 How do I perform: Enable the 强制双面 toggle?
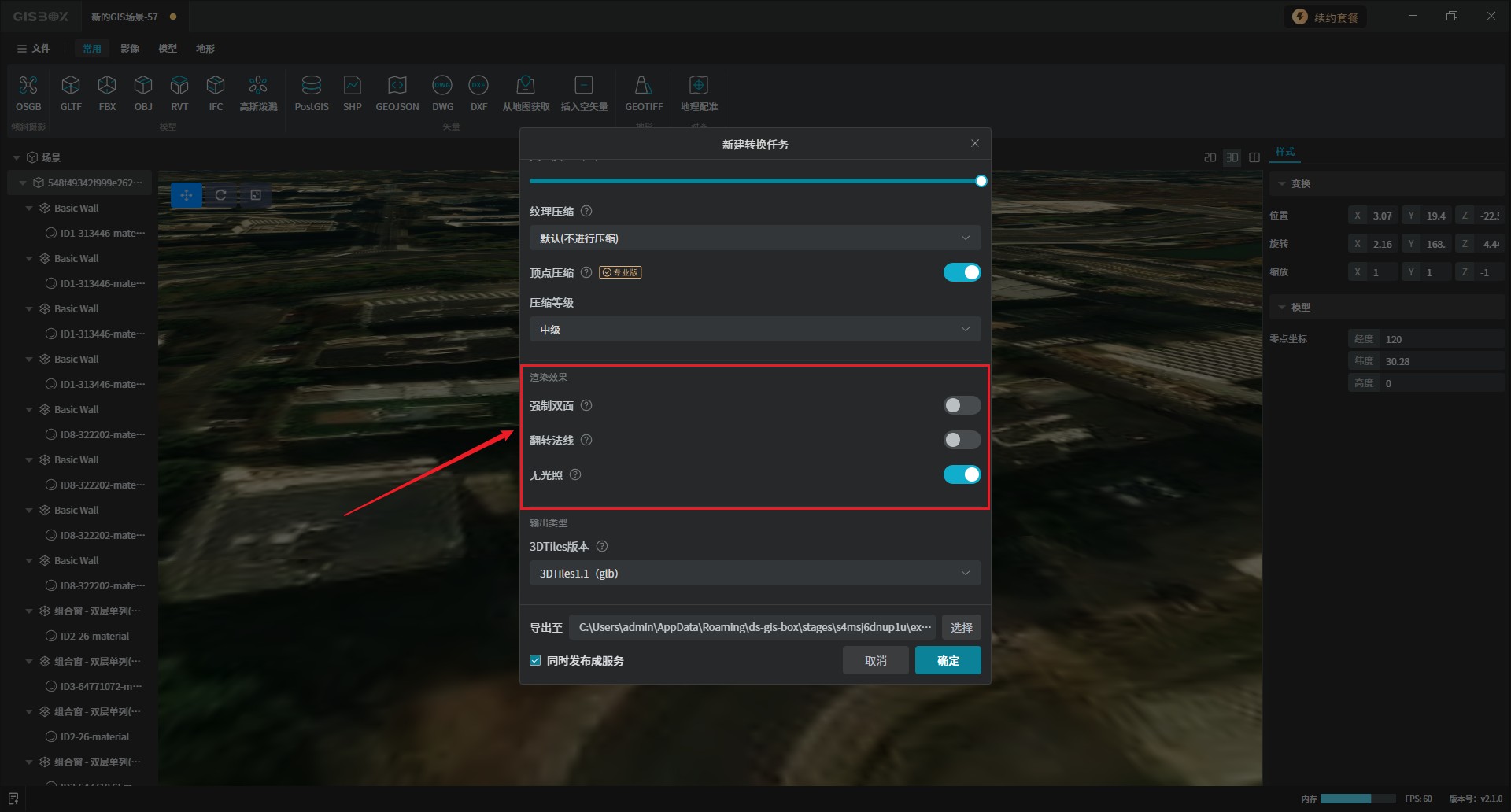tap(962, 405)
